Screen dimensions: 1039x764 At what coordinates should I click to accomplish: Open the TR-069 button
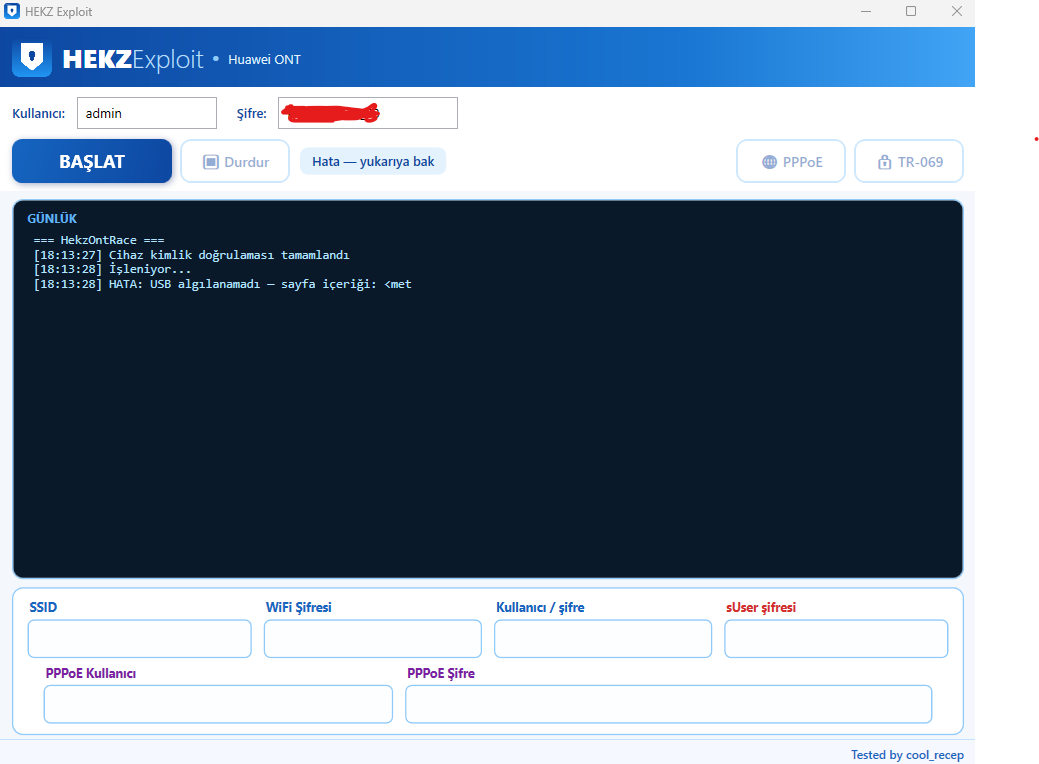click(909, 162)
